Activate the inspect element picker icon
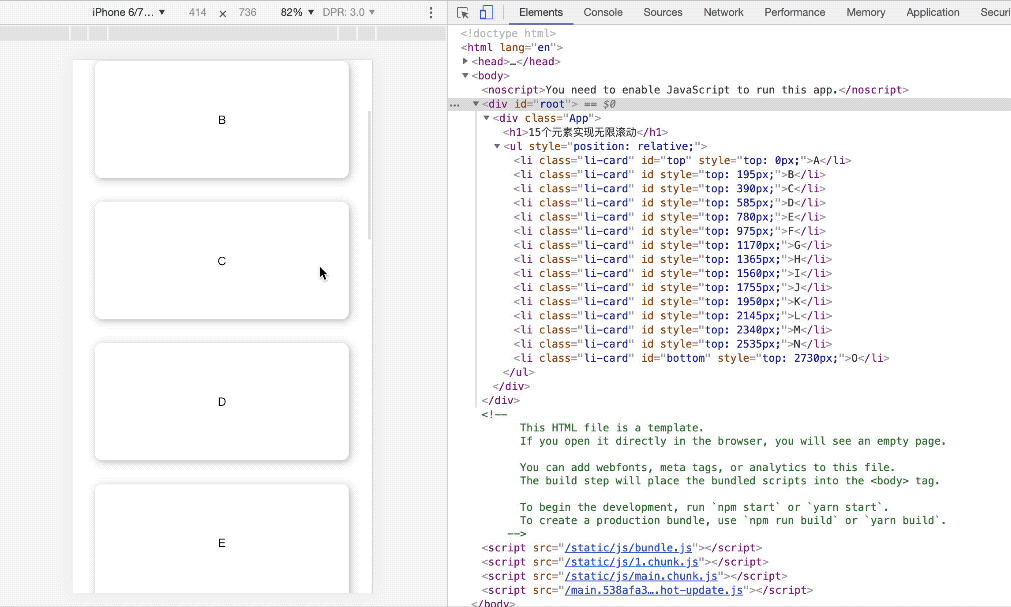This screenshot has height=607, width=1011. tap(462, 12)
